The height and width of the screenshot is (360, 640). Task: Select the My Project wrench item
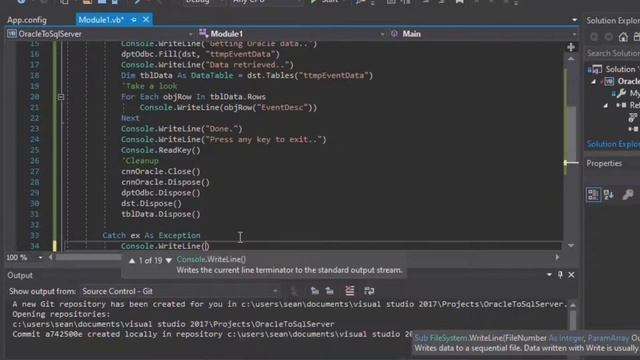point(626,93)
